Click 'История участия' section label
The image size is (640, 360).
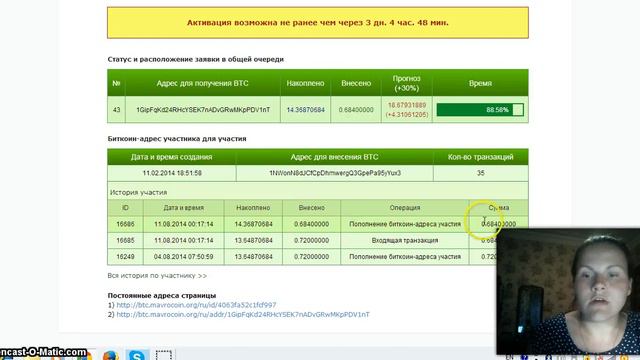(138, 192)
